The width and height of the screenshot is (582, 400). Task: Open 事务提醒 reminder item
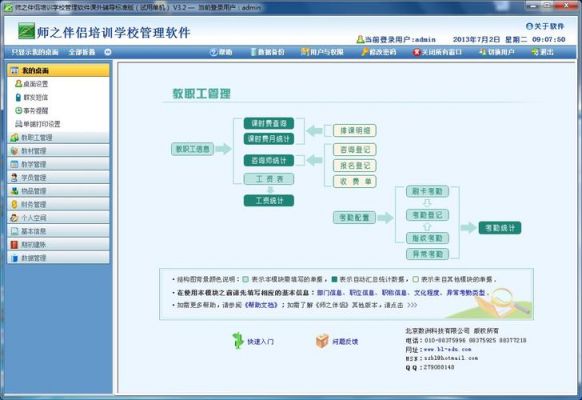32,111
